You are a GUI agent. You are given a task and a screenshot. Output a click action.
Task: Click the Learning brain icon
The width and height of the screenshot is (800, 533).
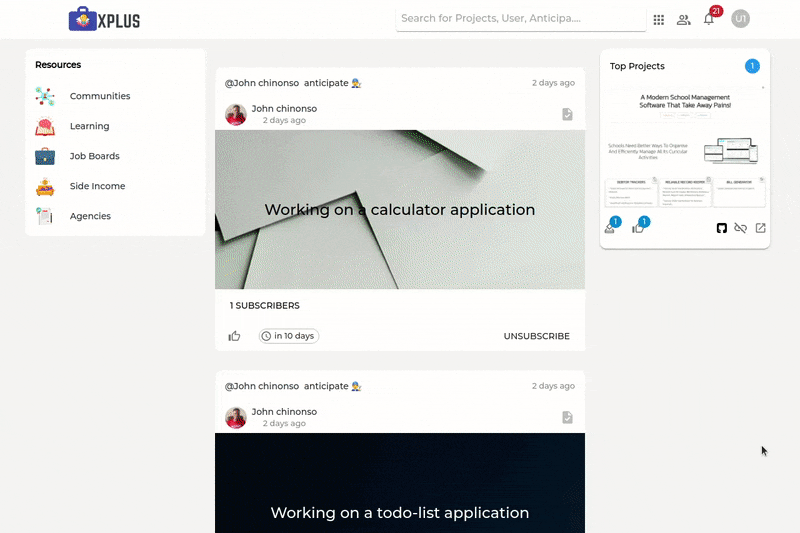point(45,126)
